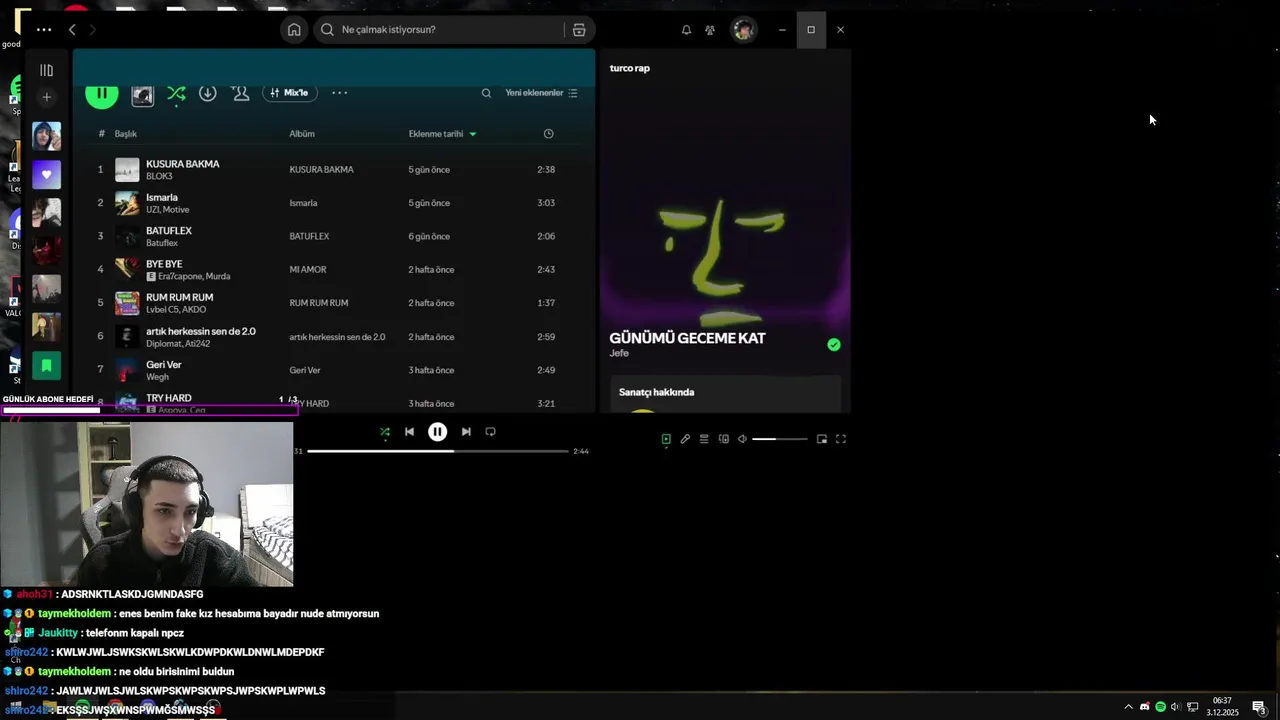Create new playlist with plus icon
1280x720 pixels.
(46, 97)
